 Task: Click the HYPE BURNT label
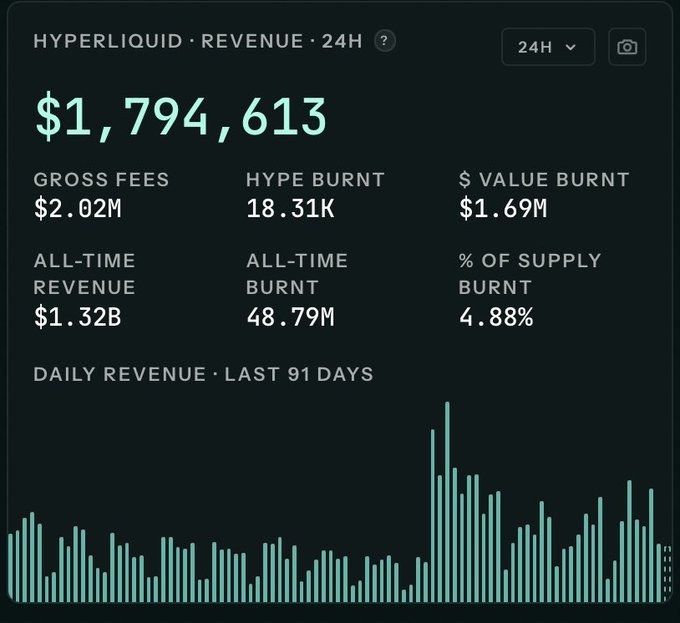pos(315,179)
